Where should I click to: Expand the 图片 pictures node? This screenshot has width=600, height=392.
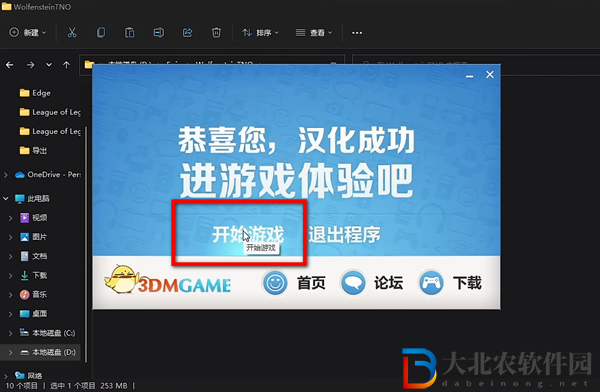pyautogui.click(x=10, y=237)
